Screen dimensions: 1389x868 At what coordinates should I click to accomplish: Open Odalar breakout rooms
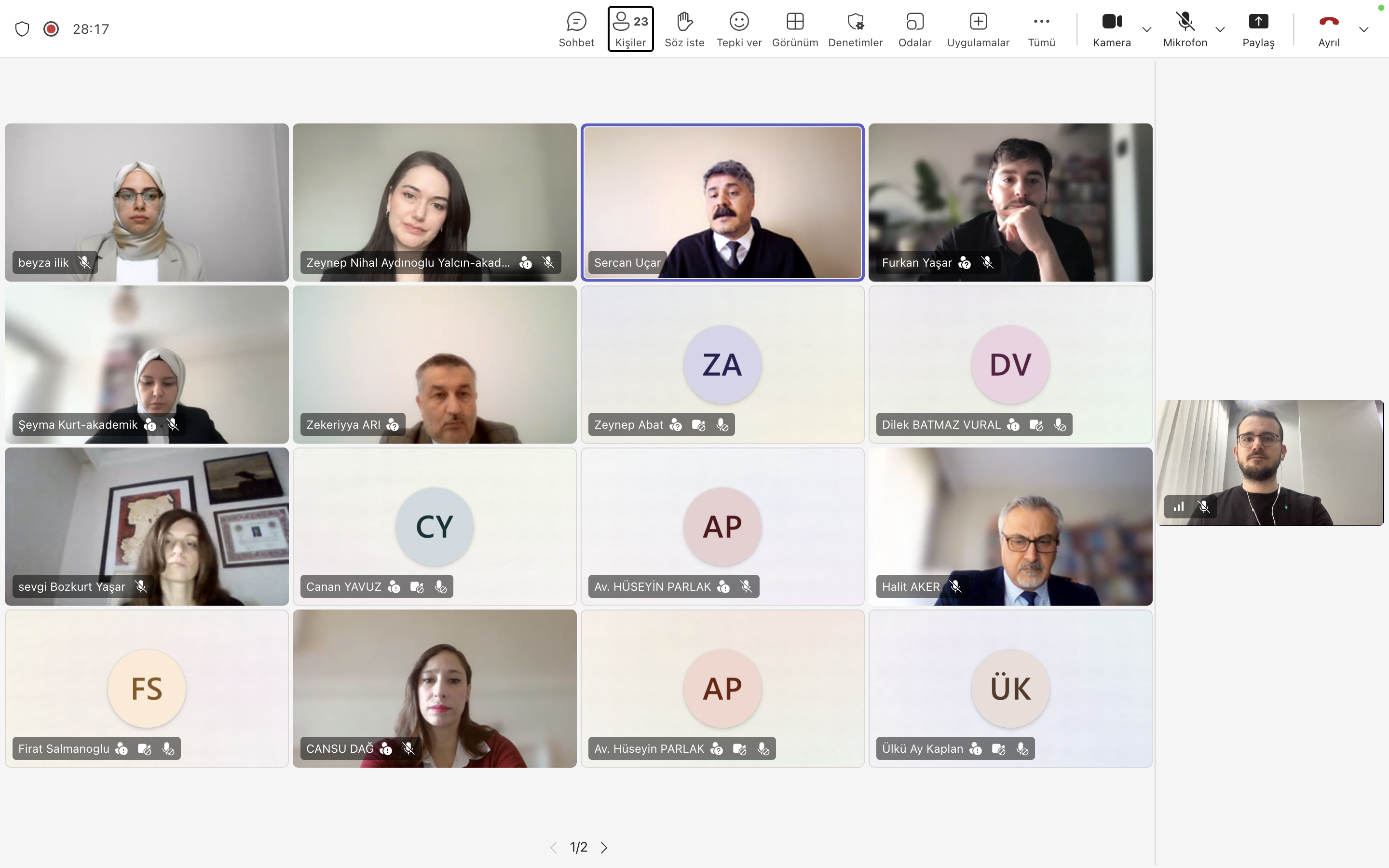[x=914, y=29]
